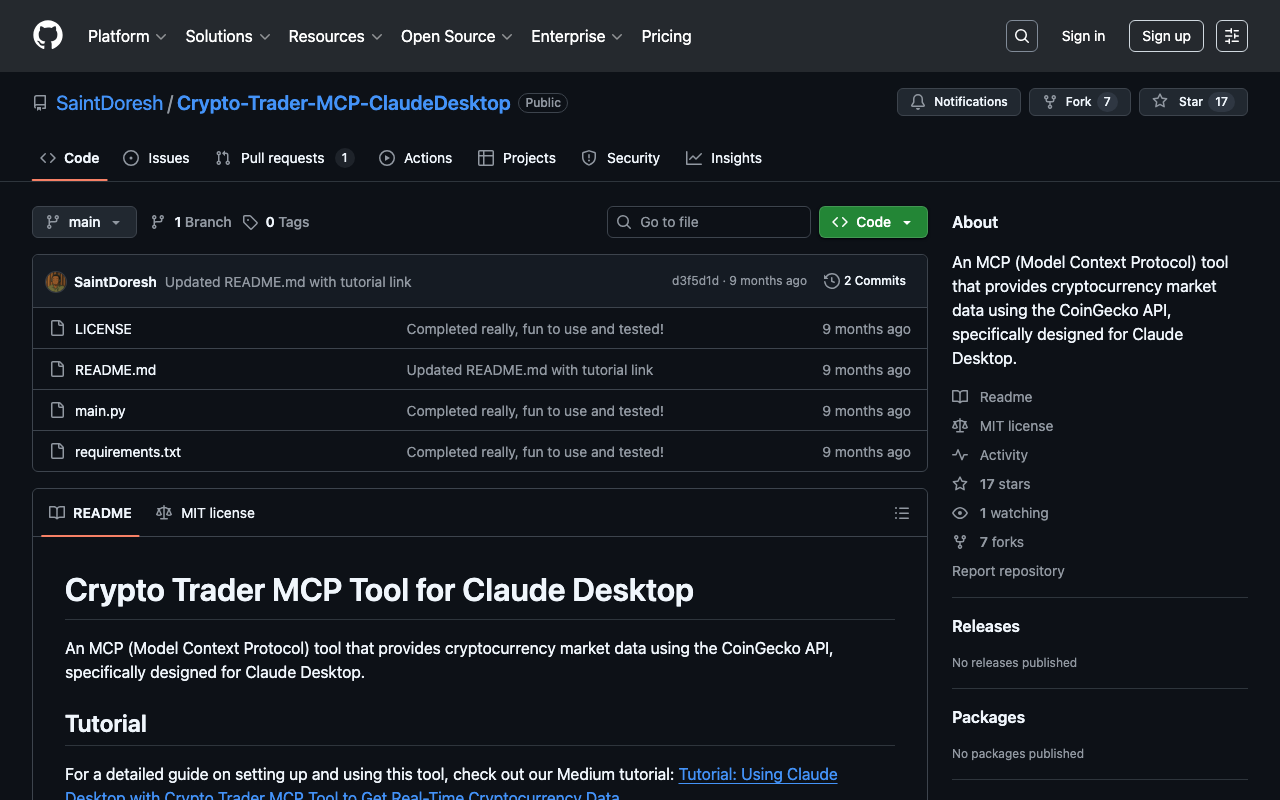Open the main.py file
1280x800 pixels.
(100, 411)
